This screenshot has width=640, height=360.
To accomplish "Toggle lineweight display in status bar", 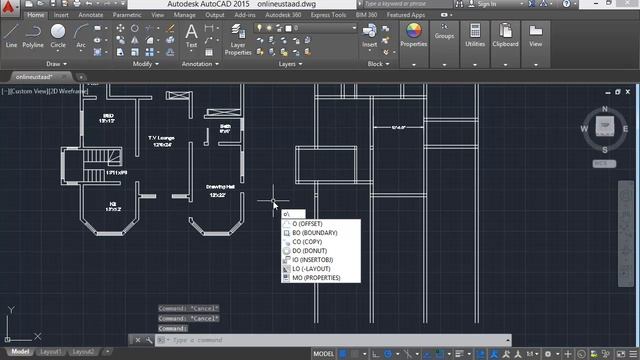I will (x=460, y=354).
